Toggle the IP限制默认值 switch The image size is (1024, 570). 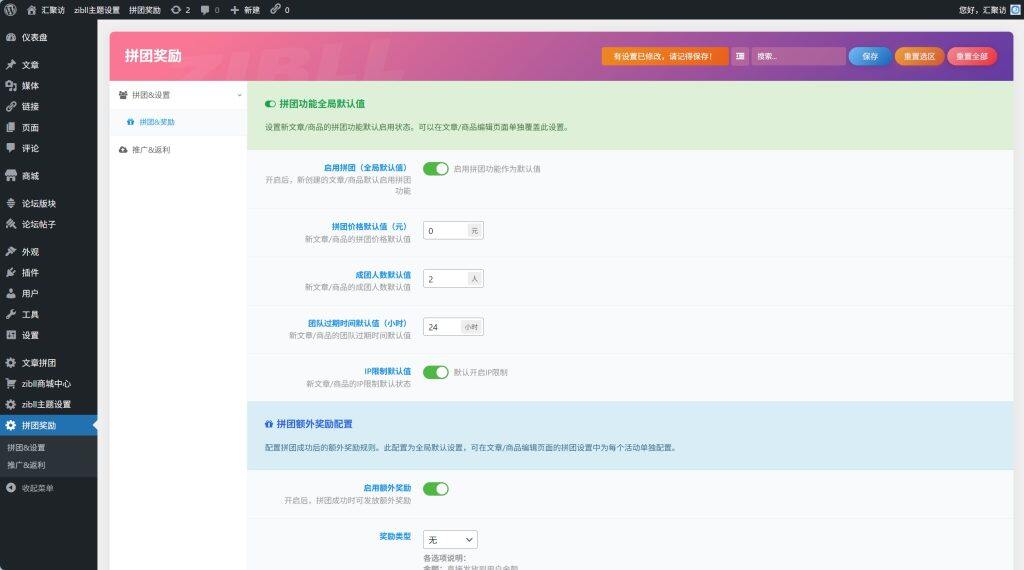tap(436, 372)
